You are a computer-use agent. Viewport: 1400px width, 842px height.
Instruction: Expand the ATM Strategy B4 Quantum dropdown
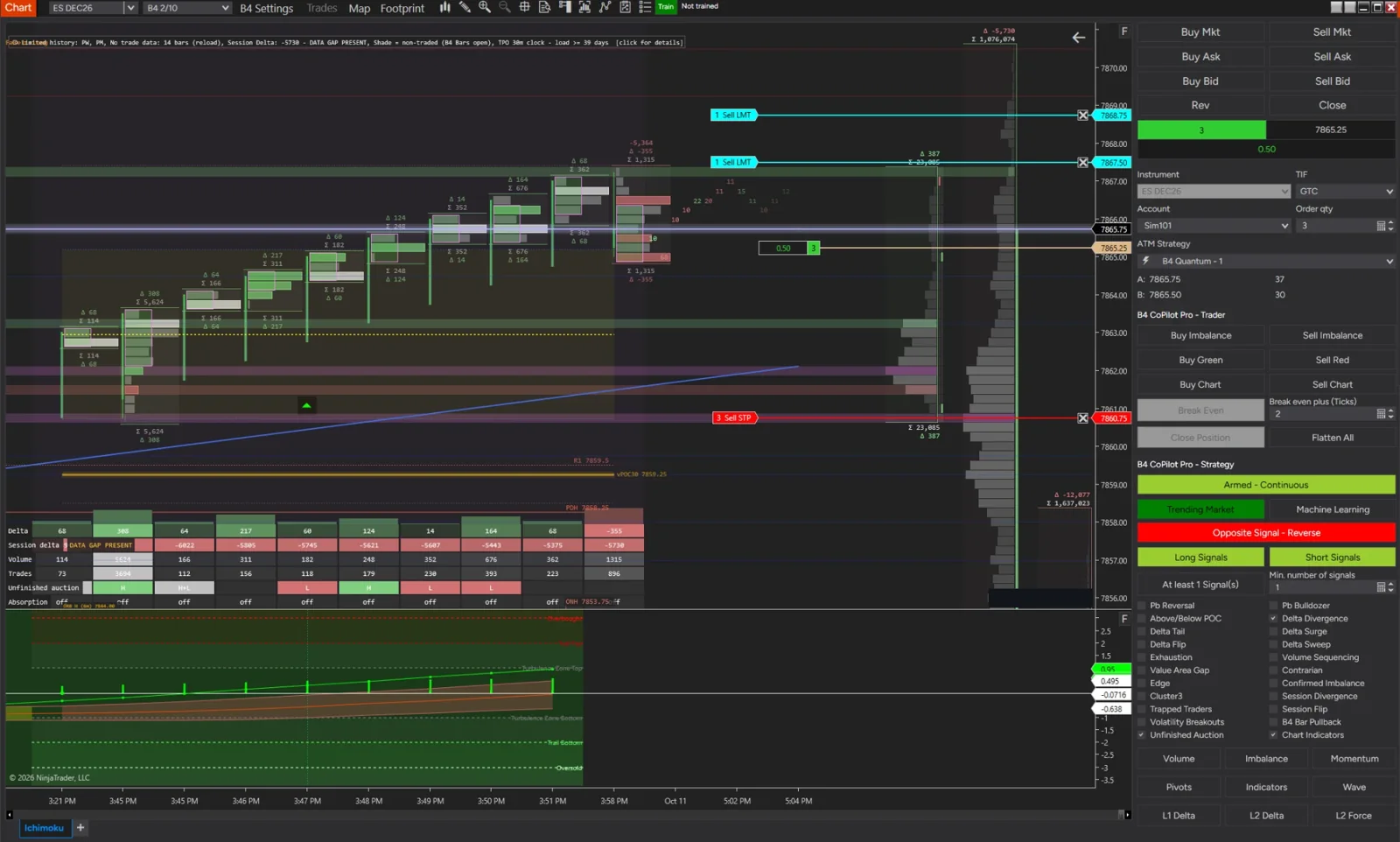1266,261
